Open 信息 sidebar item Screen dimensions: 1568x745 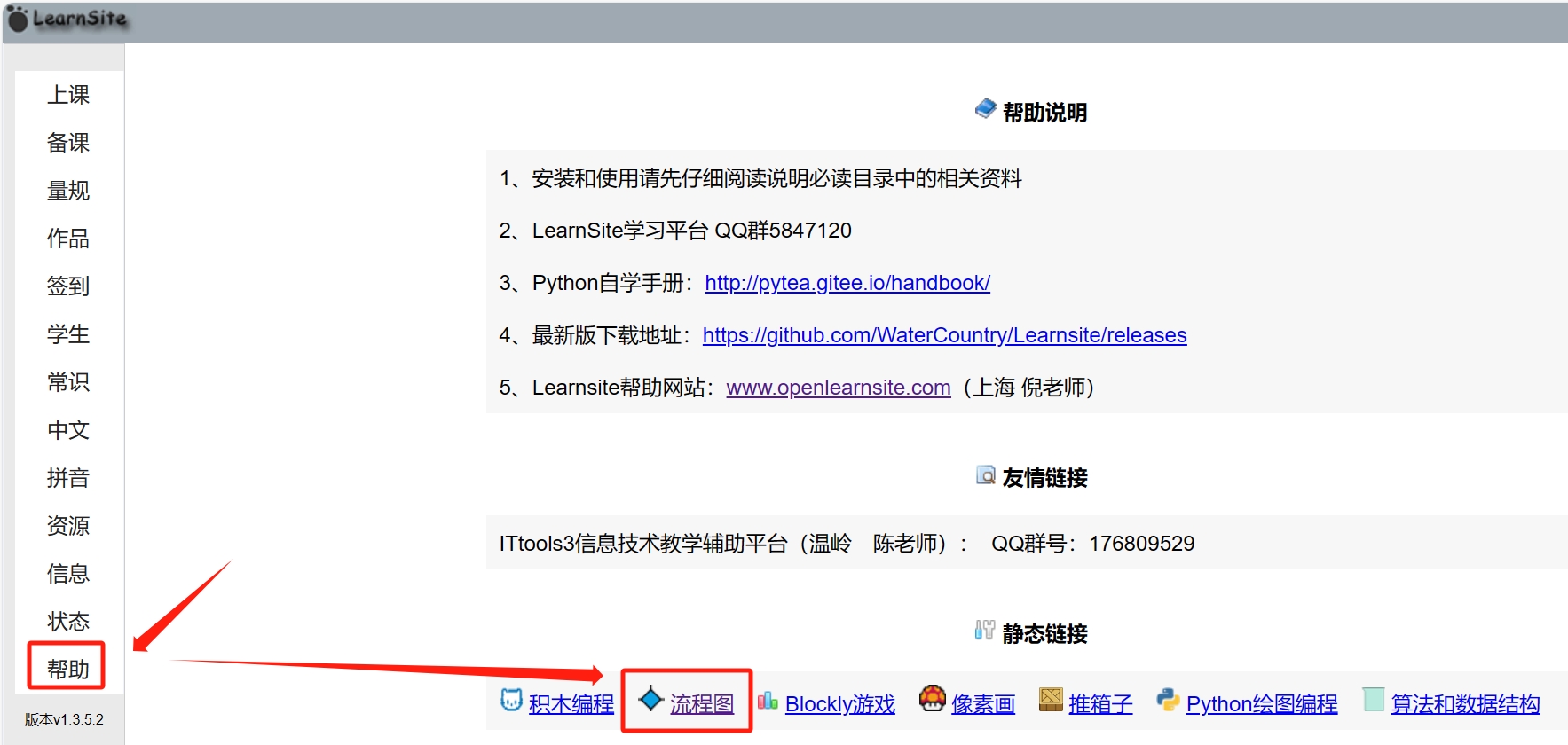tap(68, 574)
